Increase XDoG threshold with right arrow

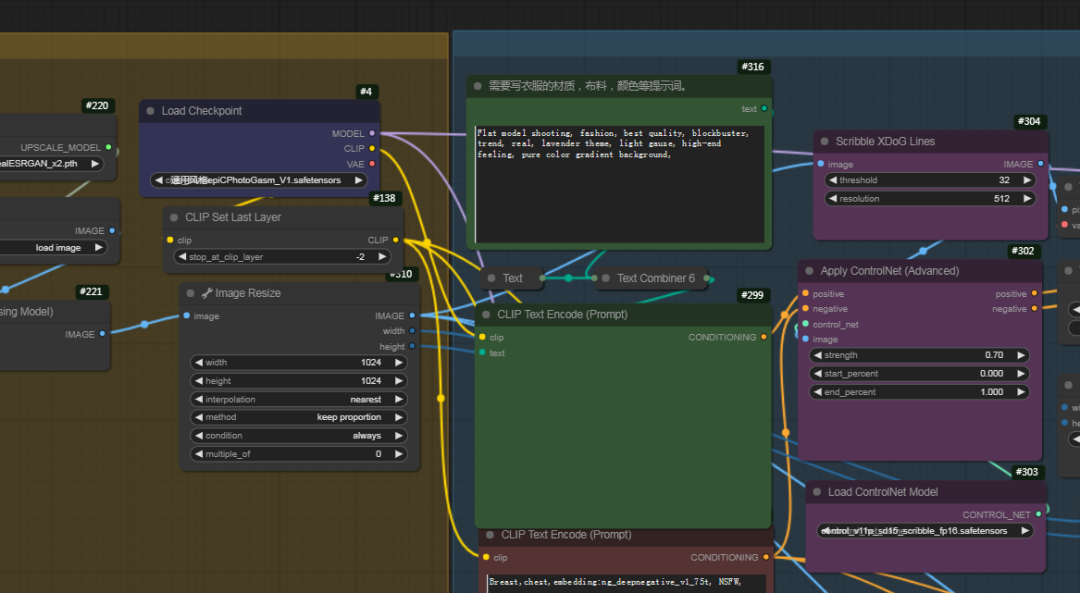(1027, 180)
